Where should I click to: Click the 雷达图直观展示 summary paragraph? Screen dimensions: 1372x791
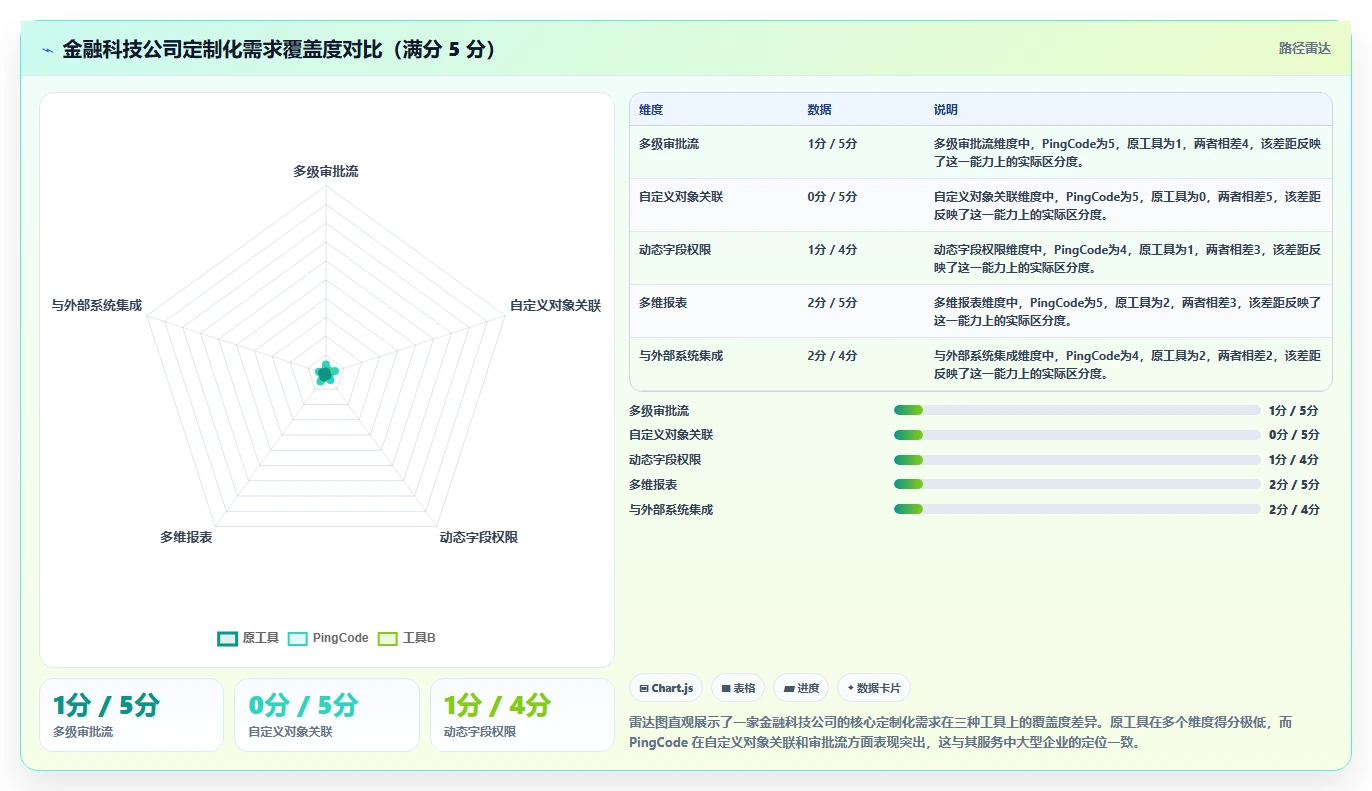961,732
